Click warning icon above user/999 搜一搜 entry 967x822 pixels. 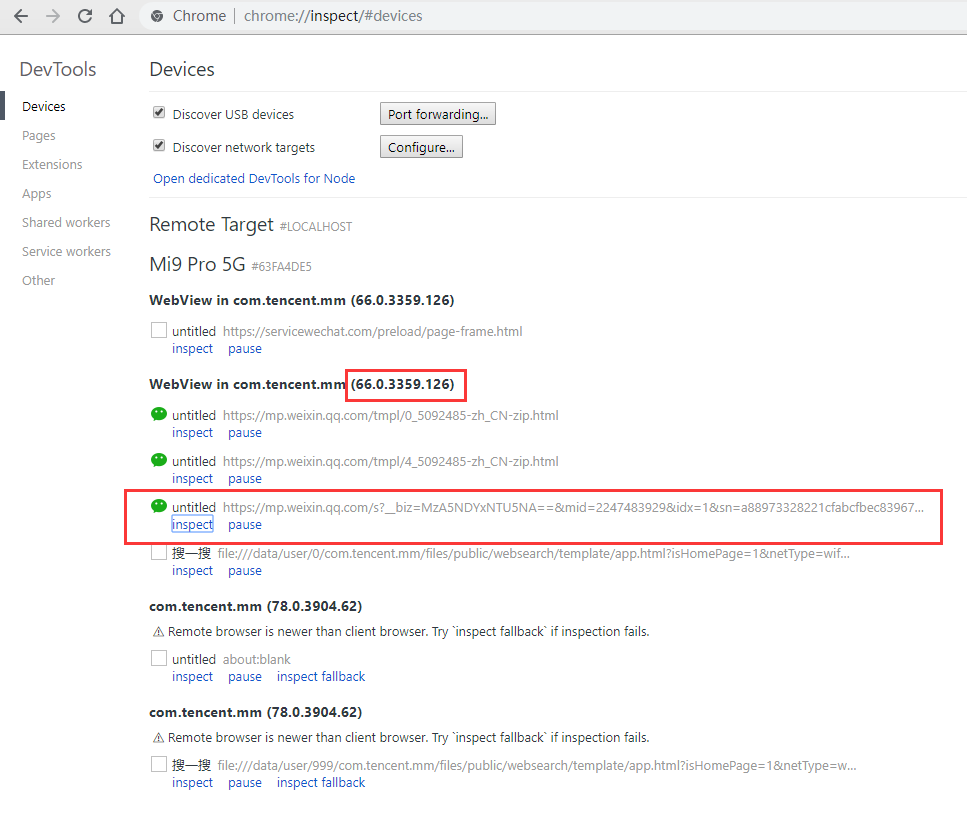click(158, 738)
